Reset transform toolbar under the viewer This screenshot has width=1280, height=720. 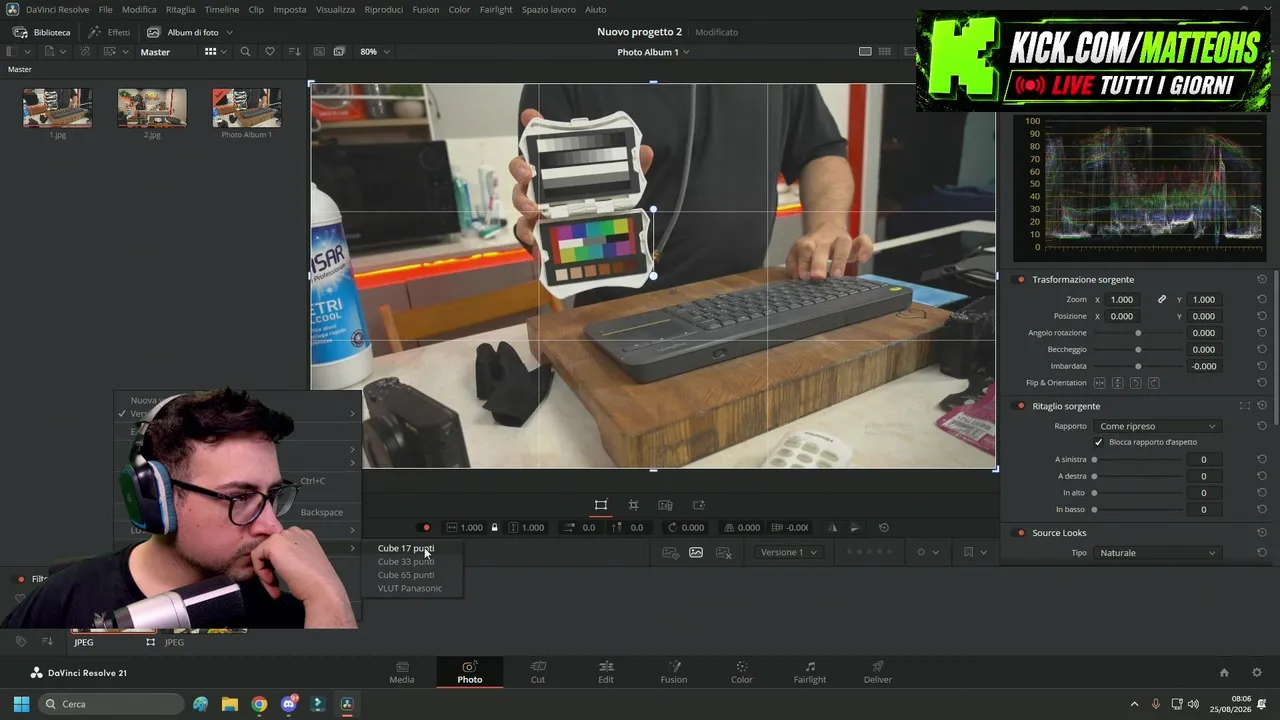[x=884, y=528]
